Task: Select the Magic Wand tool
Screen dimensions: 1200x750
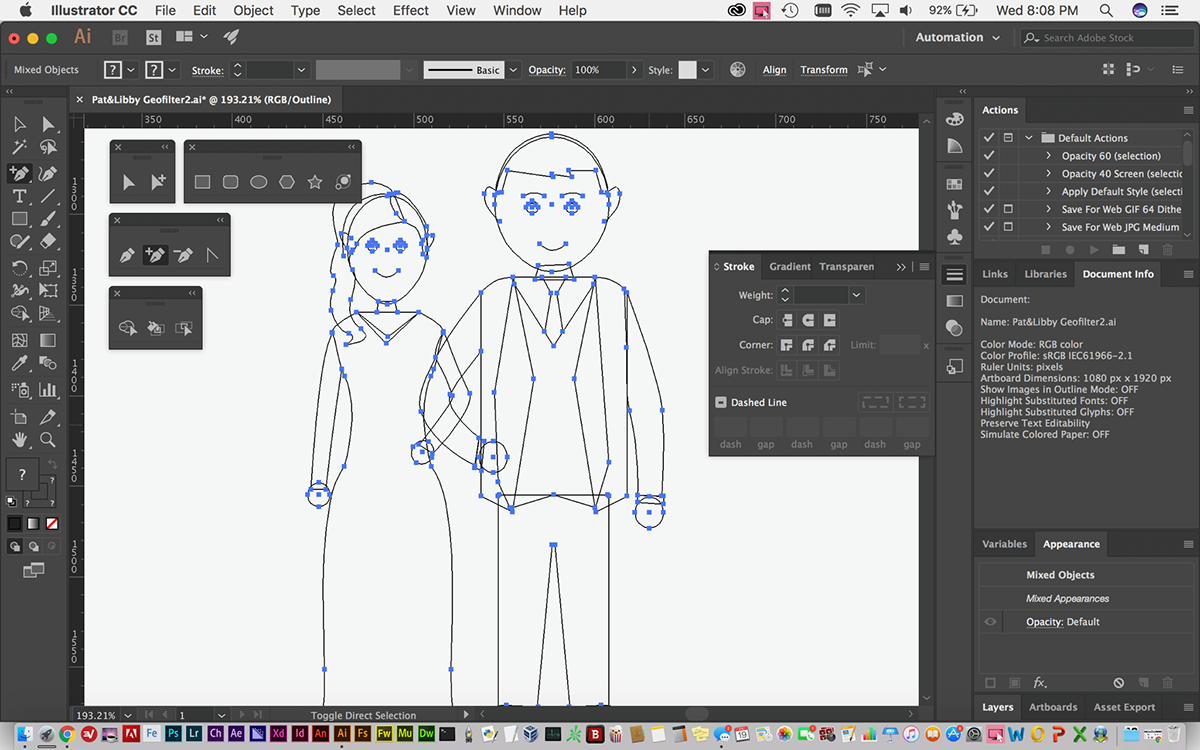Action: (19, 147)
